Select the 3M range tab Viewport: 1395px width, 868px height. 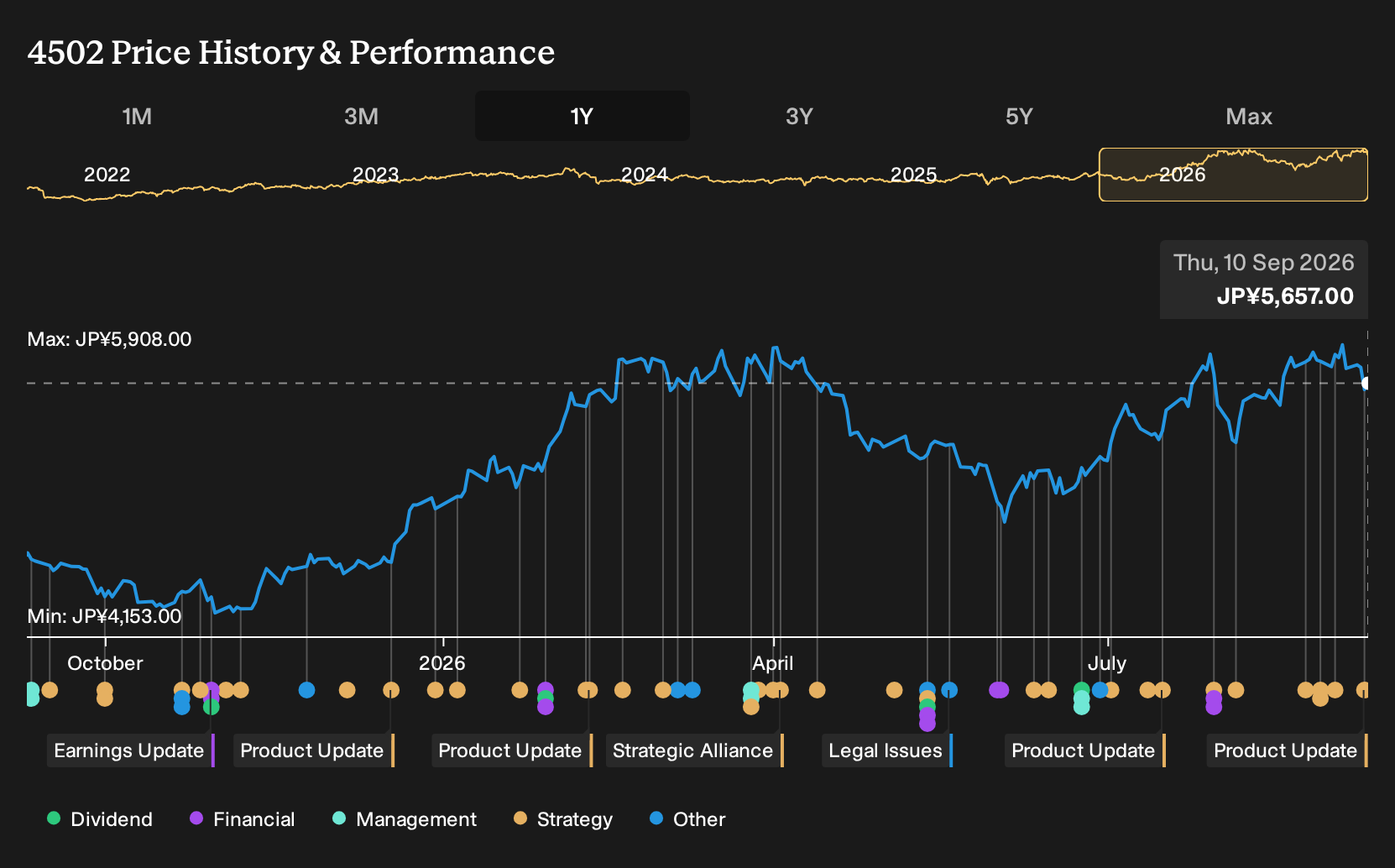point(361,116)
